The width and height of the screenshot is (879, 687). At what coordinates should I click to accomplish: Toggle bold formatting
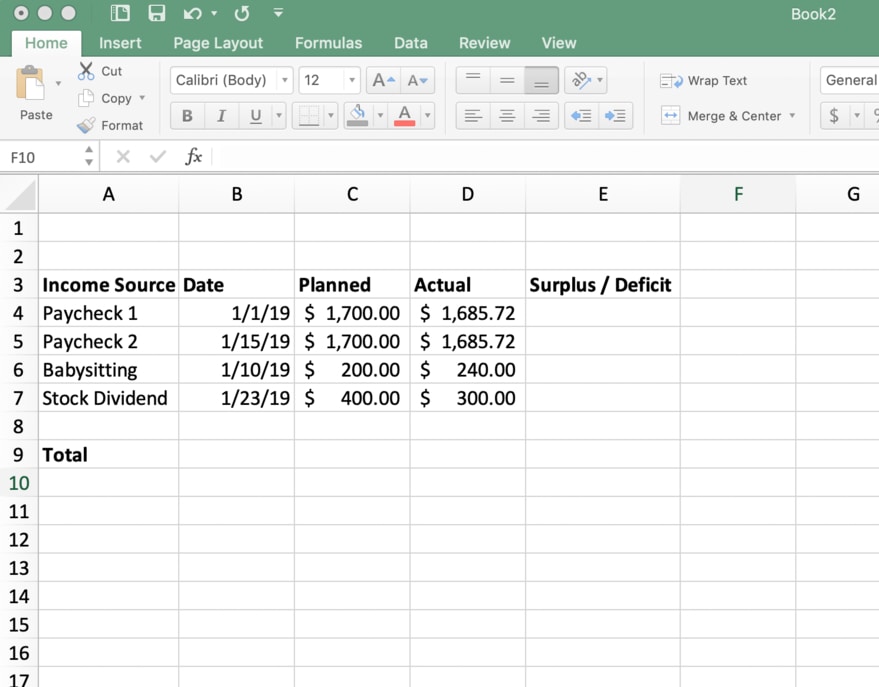[x=186, y=115]
